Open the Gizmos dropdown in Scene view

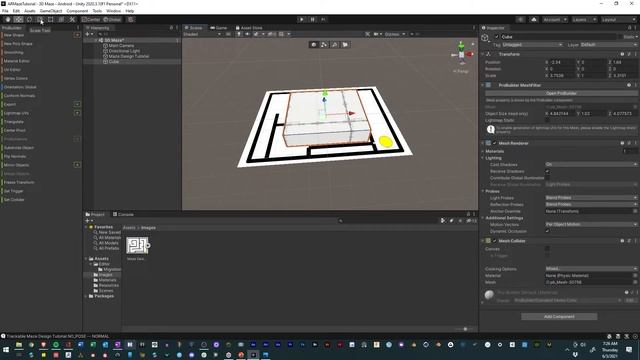coord(395,34)
